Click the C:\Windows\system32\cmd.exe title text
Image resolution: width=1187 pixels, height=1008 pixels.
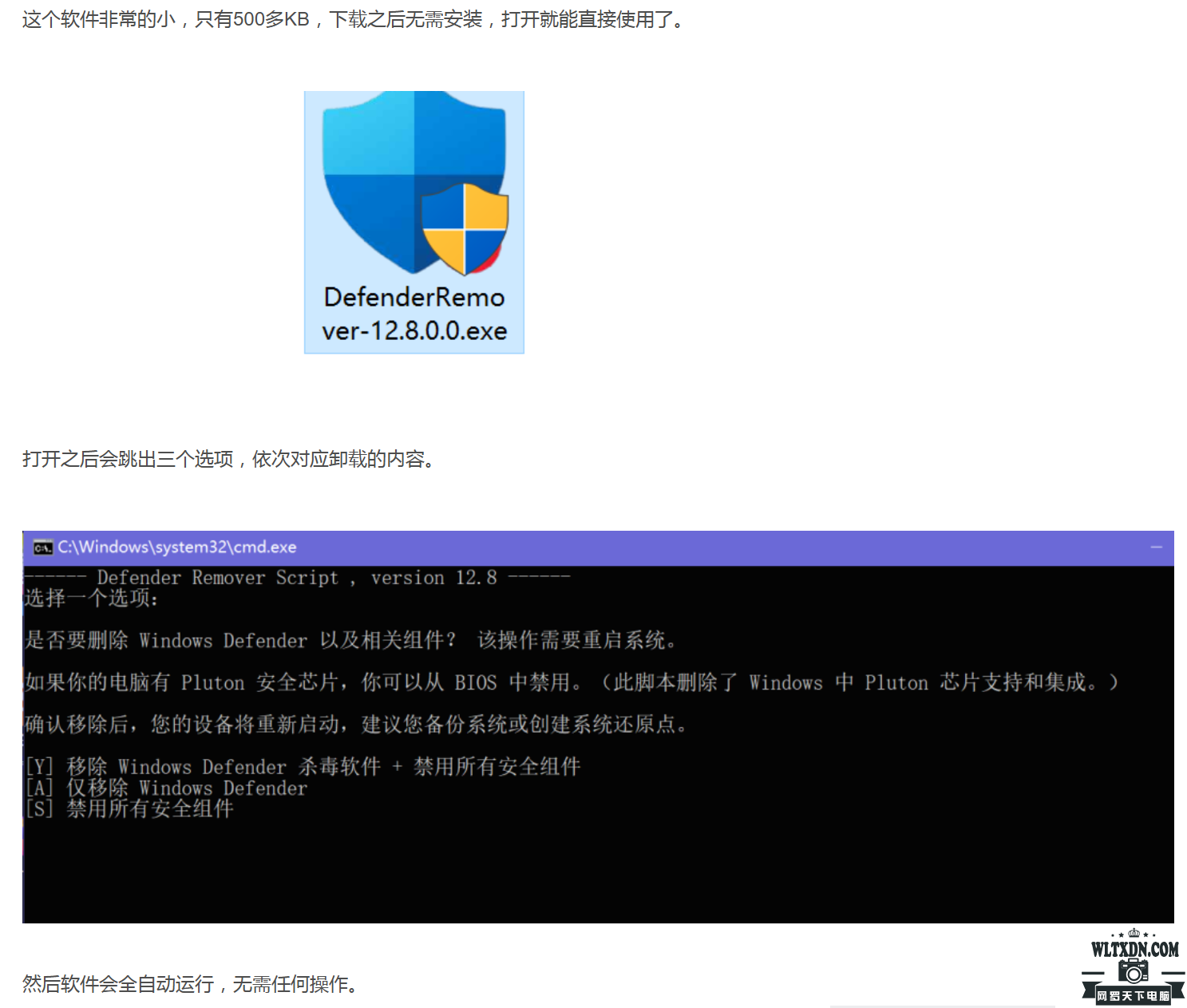176,547
